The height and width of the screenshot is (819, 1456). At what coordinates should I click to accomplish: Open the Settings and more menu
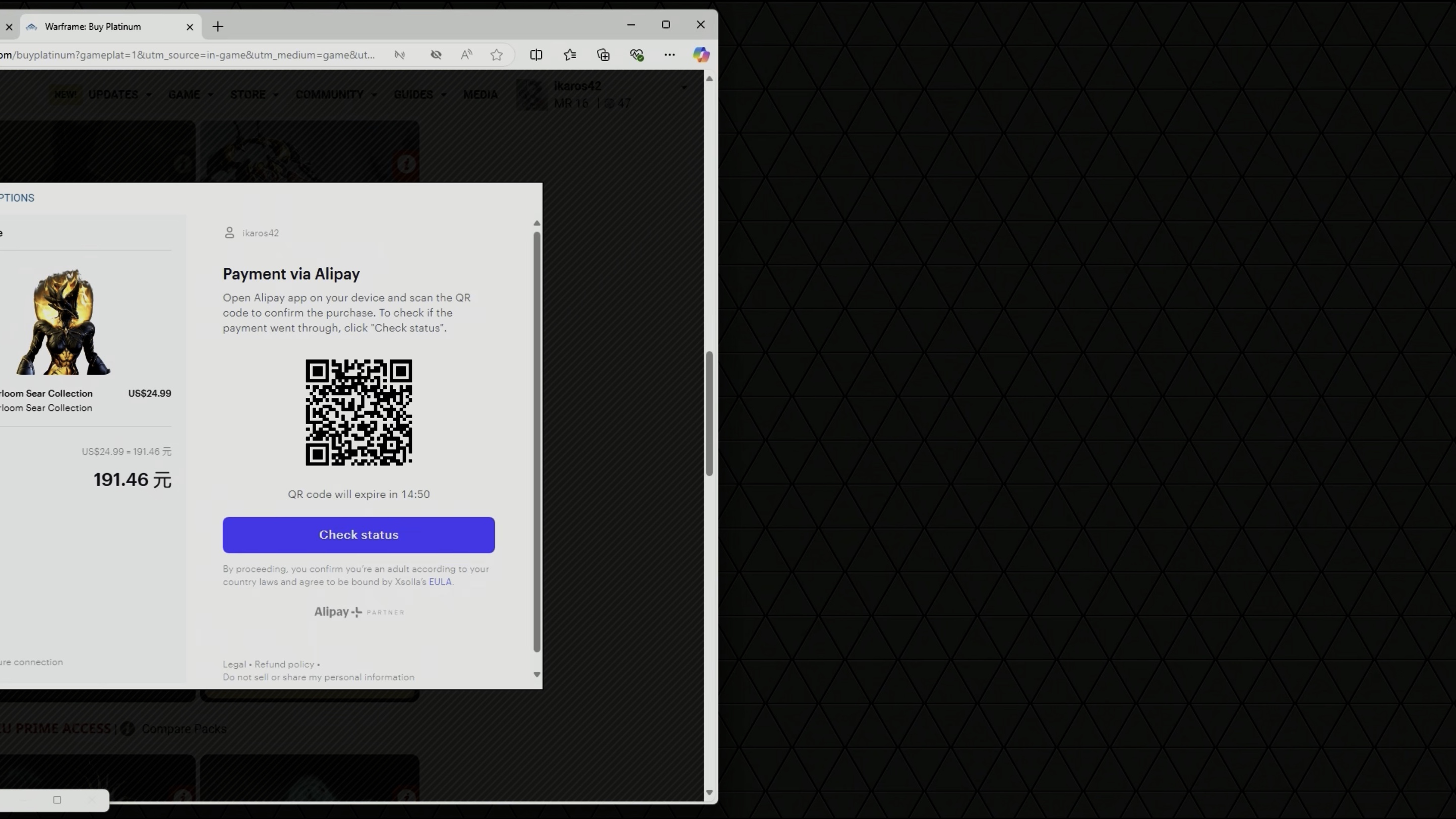click(669, 55)
